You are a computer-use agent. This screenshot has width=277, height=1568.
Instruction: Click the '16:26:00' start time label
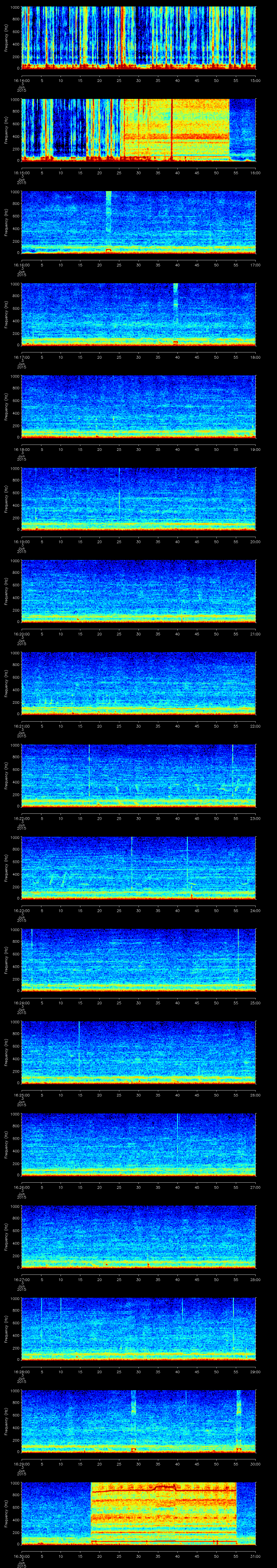click(21, 1187)
